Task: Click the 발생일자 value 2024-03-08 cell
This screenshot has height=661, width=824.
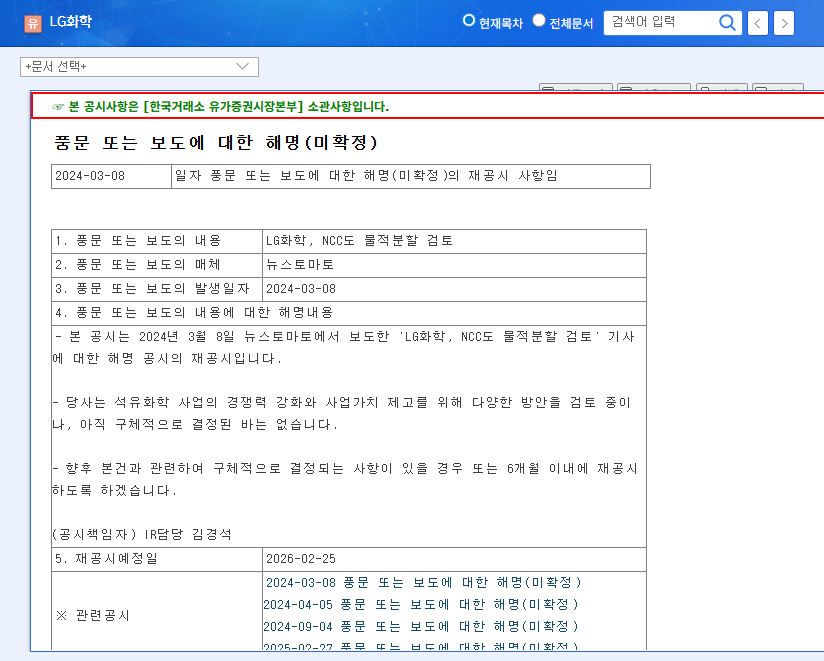Action: [x=454, y=290]
